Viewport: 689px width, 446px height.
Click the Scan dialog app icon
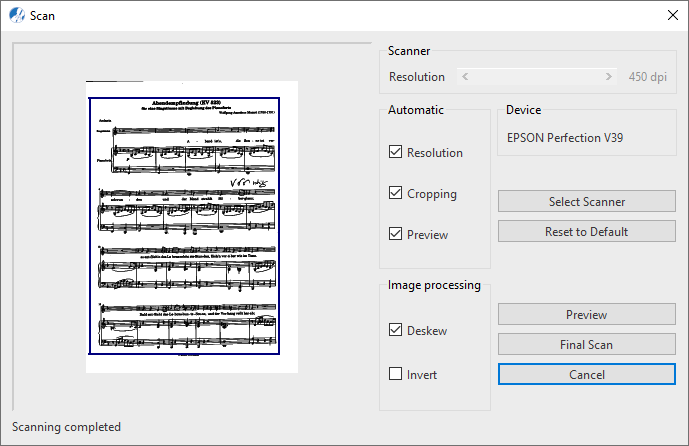click(x=17, y=15)
